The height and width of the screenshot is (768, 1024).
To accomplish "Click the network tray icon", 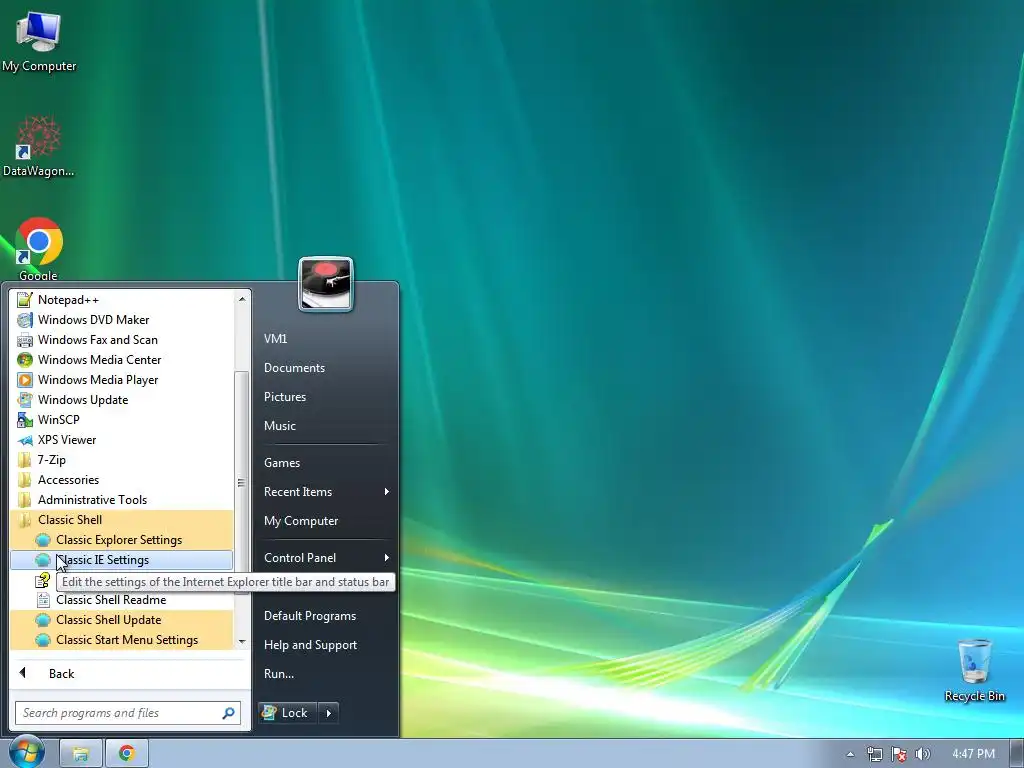I will tap(874, 754).
